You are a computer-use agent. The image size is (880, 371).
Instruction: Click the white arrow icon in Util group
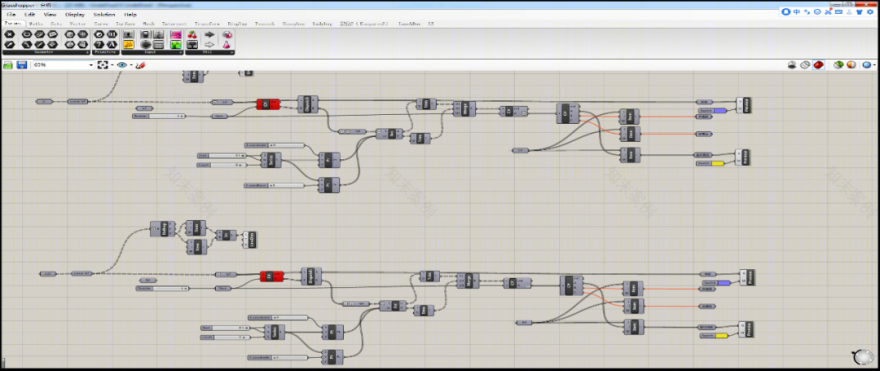[210, 44]
